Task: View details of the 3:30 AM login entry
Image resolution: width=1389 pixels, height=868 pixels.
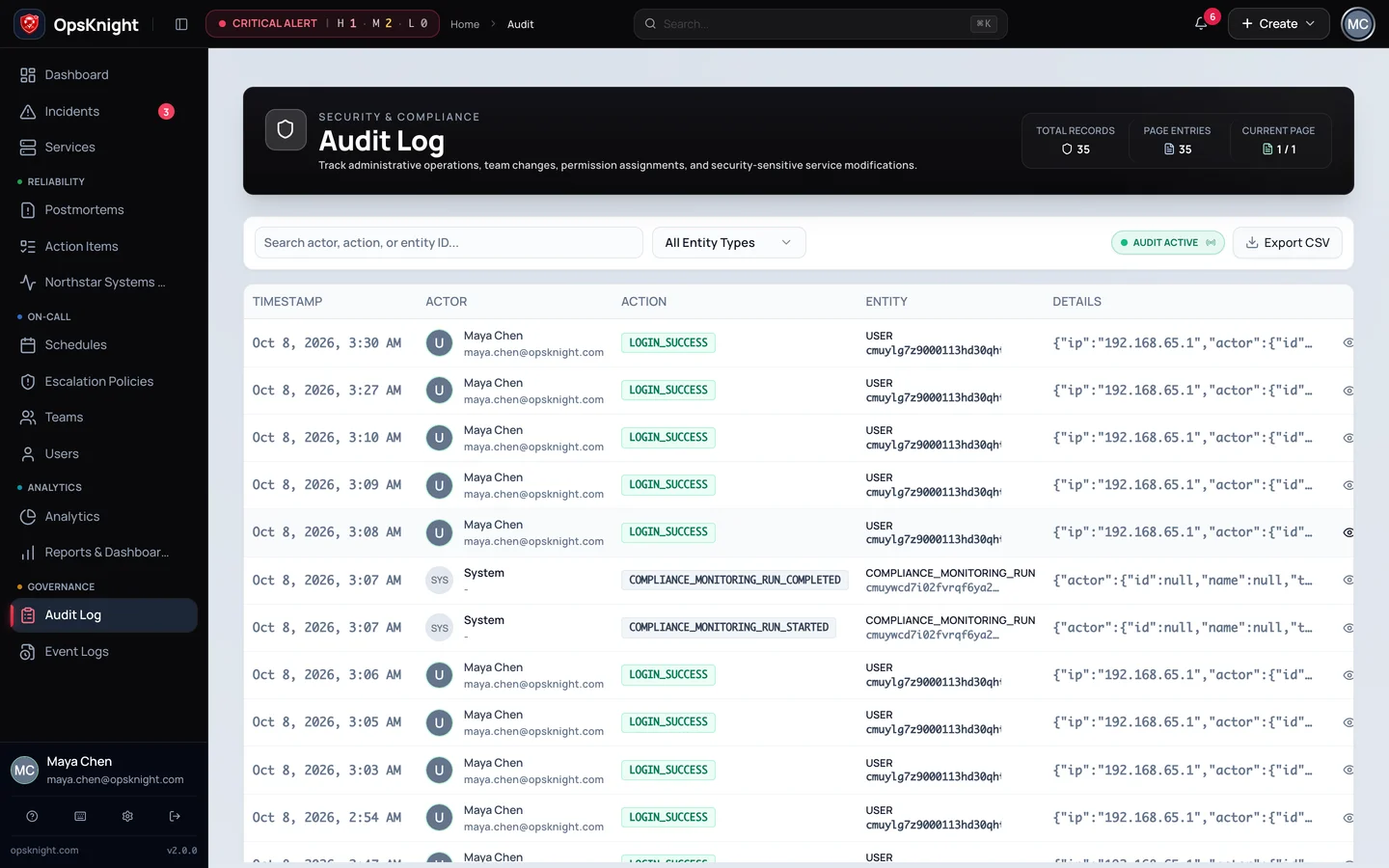Action: (1348, 342)
